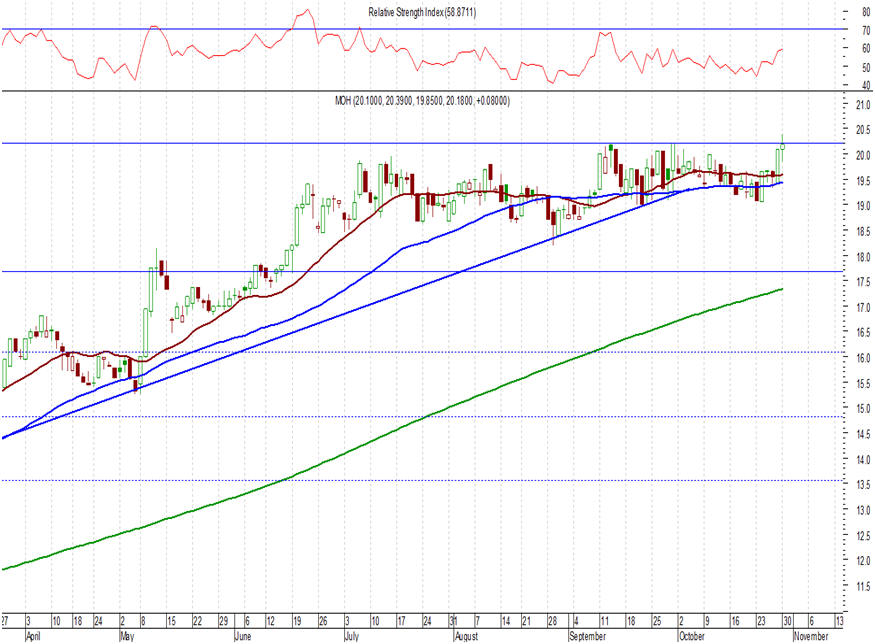Select the 12.5 price axis label
875x644 pixels.
(x=863, y=536)
